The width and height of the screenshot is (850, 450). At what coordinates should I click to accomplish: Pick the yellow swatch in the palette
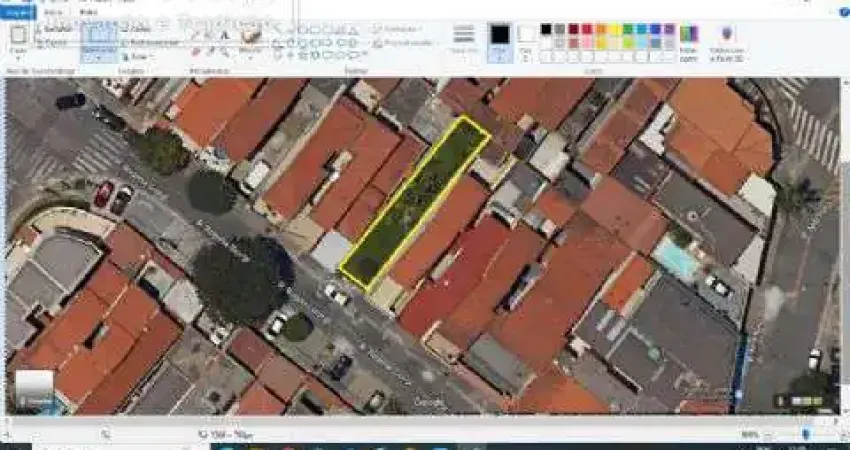(614, 30)
